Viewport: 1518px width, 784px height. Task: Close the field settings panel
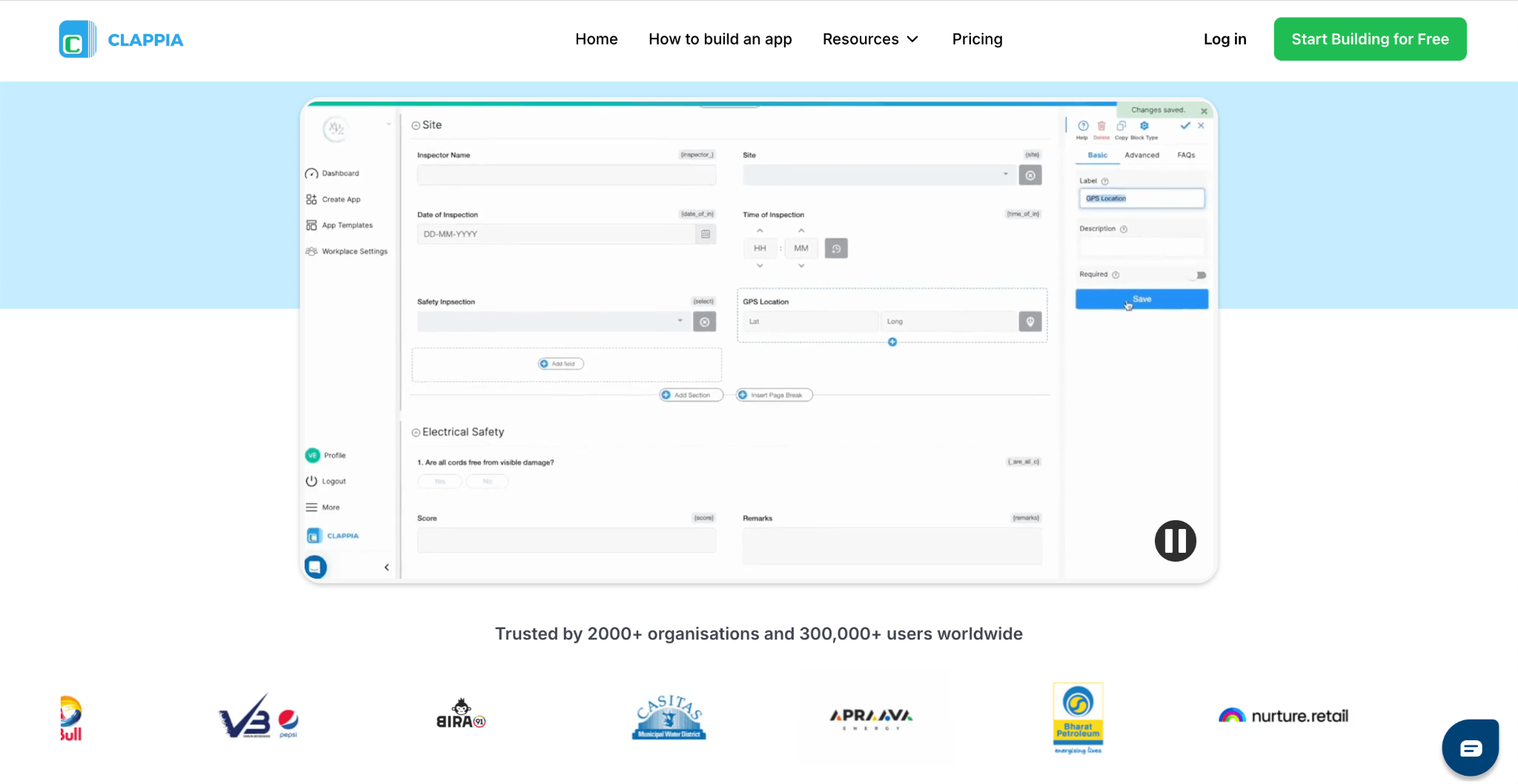[x=1202, y=126]
